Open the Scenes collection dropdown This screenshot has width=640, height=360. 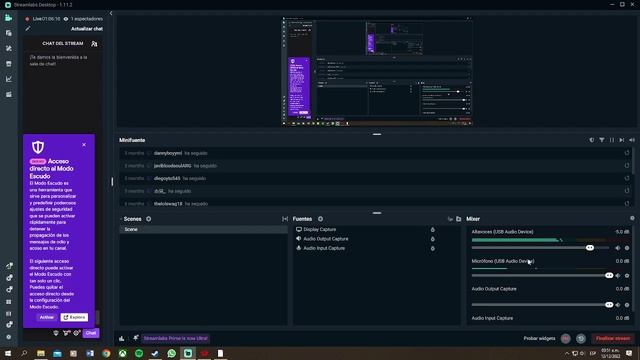point(131,219)
